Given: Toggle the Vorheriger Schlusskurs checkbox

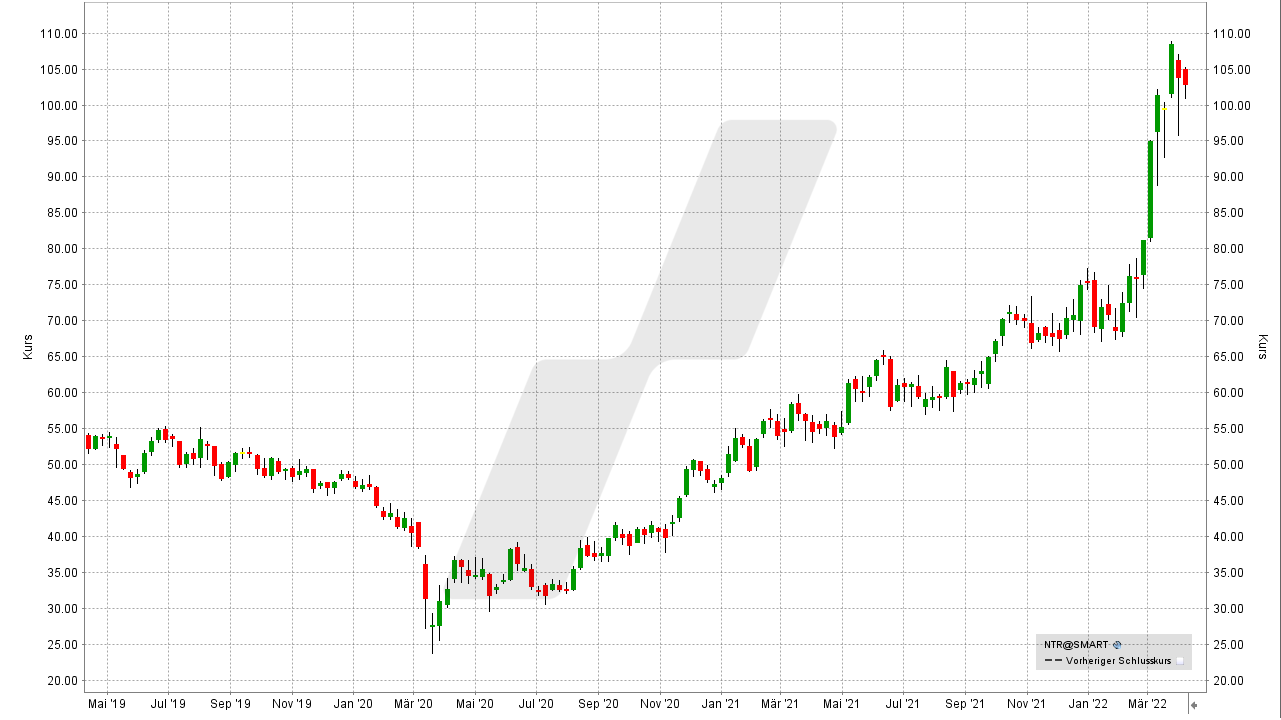Looking at the screenshot, I should [x=1180, y=661].
